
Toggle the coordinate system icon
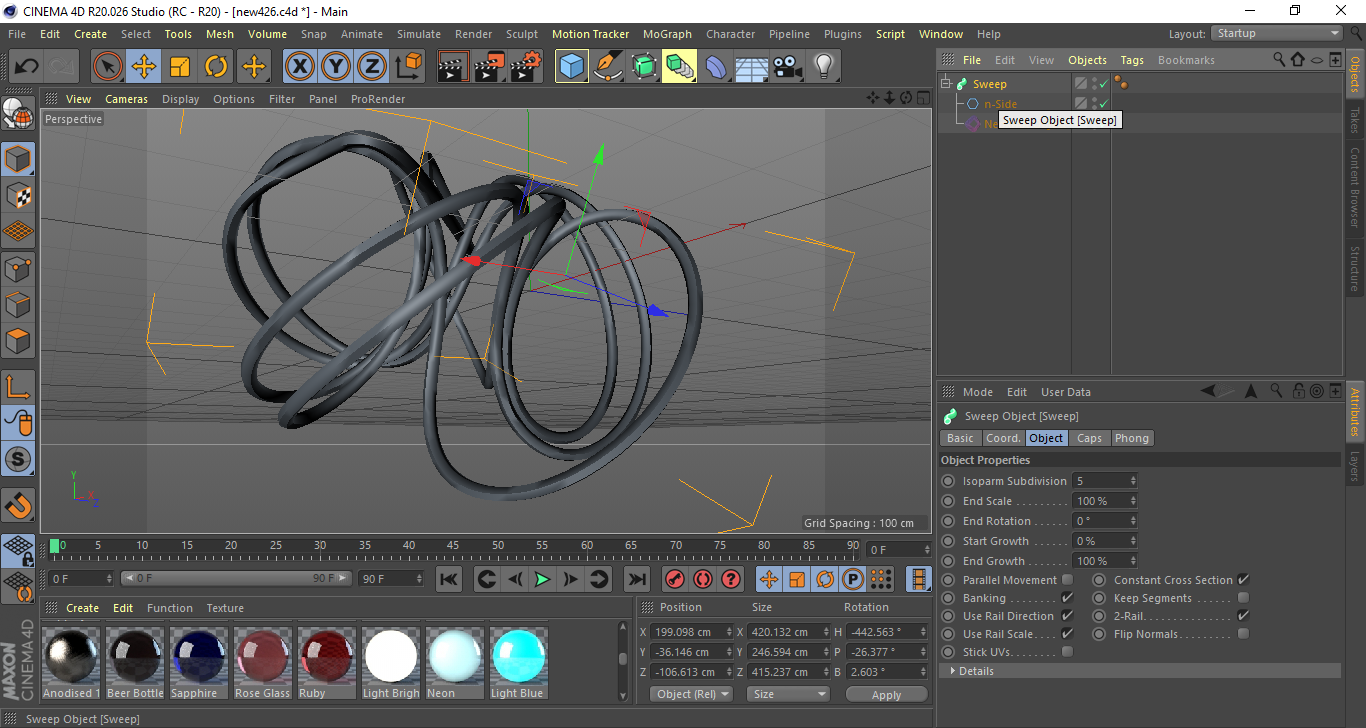[408, 67]
